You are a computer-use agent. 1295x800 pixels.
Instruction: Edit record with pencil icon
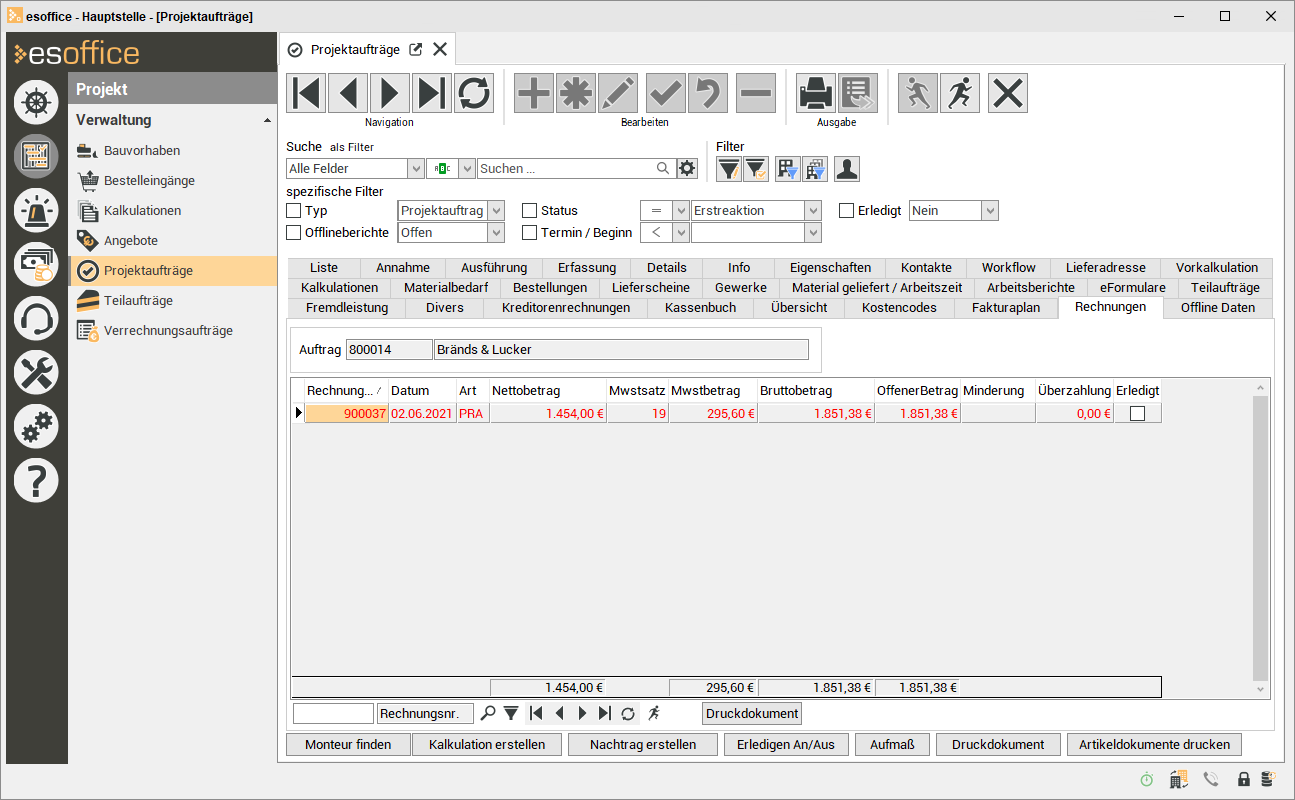pyautogui.click(x=618, y=93)
